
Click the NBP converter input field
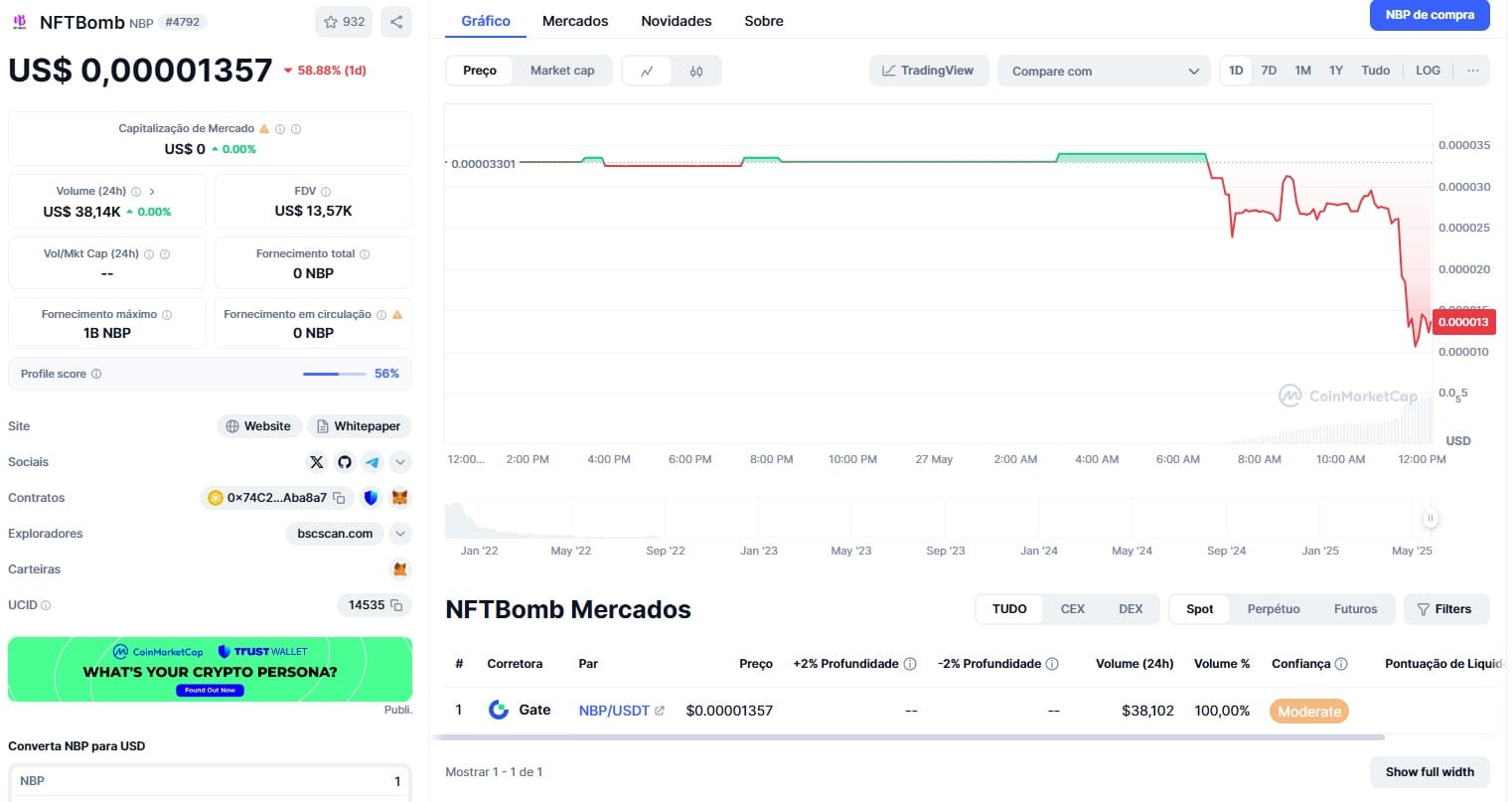(x=210, y=781)
